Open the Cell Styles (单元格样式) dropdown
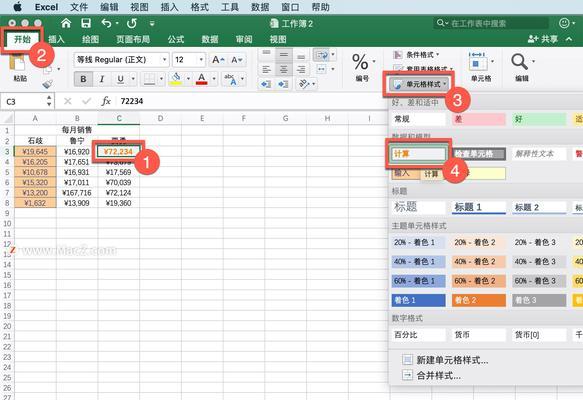This screenshot has height=400, width=583. pyautogui.click(x=419, y=84)
